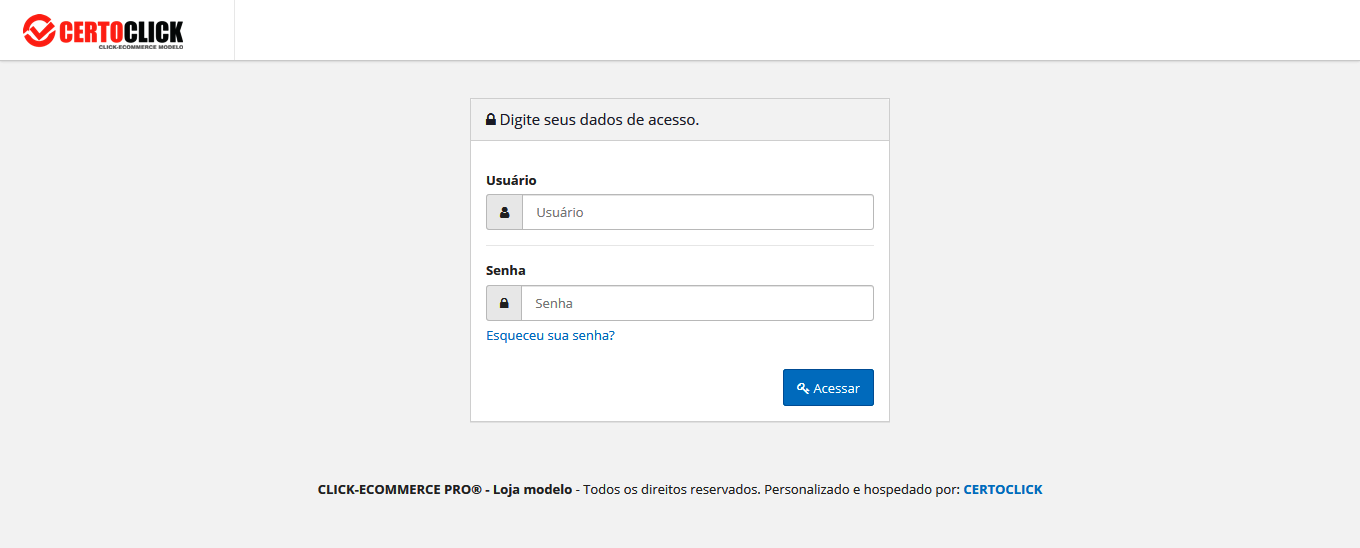
Task: Click the key icon on Acessar button
Action: coord(802,388)
